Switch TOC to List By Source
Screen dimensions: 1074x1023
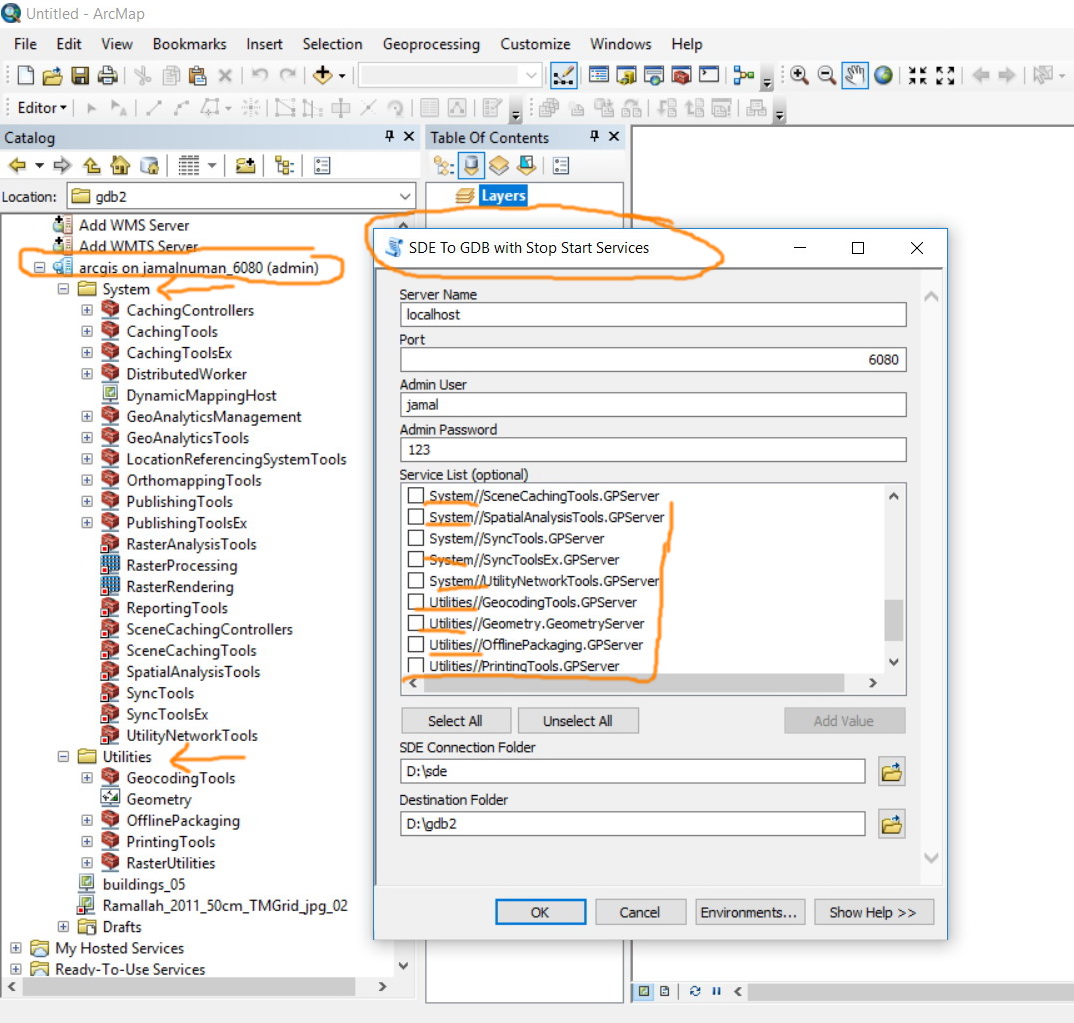pyautogui.click(x=471, y=165)
